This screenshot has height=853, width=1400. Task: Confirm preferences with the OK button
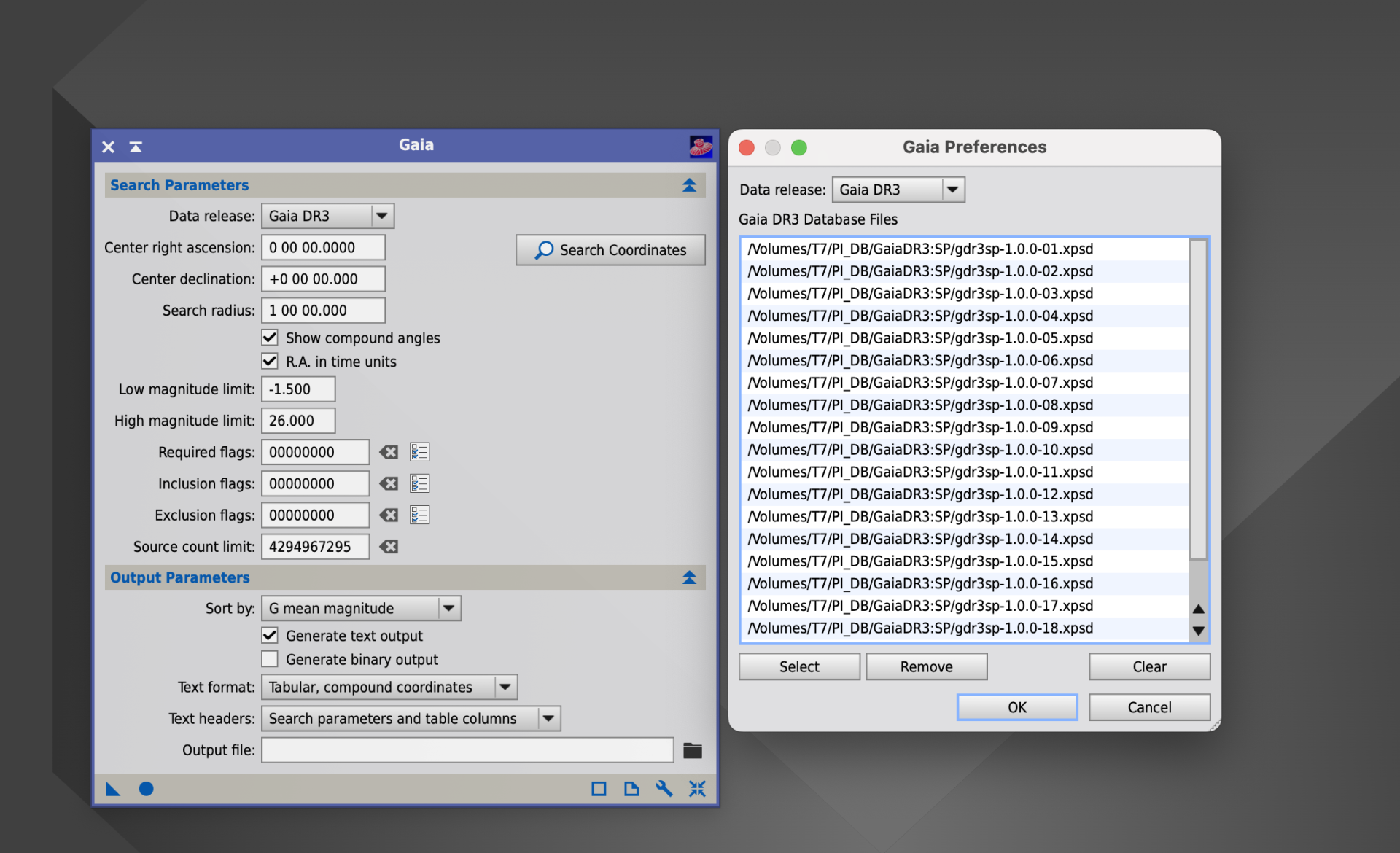click(x=1016, y=707)
